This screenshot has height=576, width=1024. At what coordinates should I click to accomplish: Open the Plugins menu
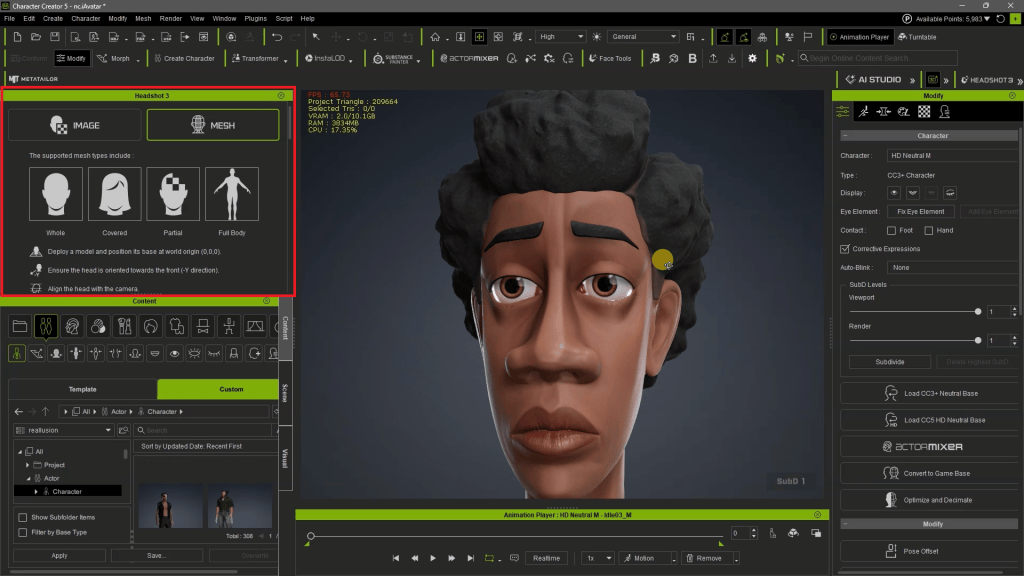coord(255,18)
